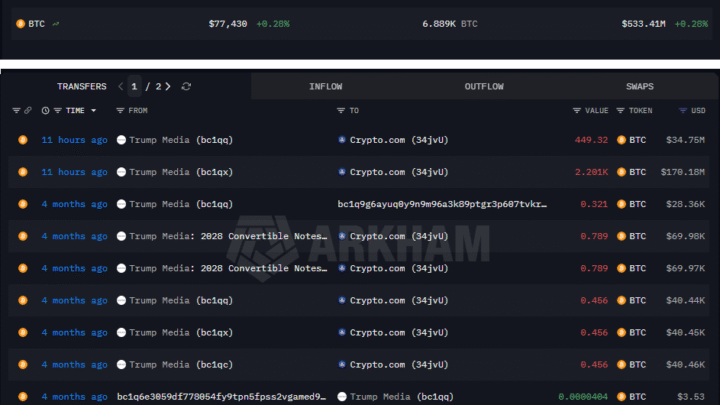Click the 2.201K transfer value

[591, 172]
